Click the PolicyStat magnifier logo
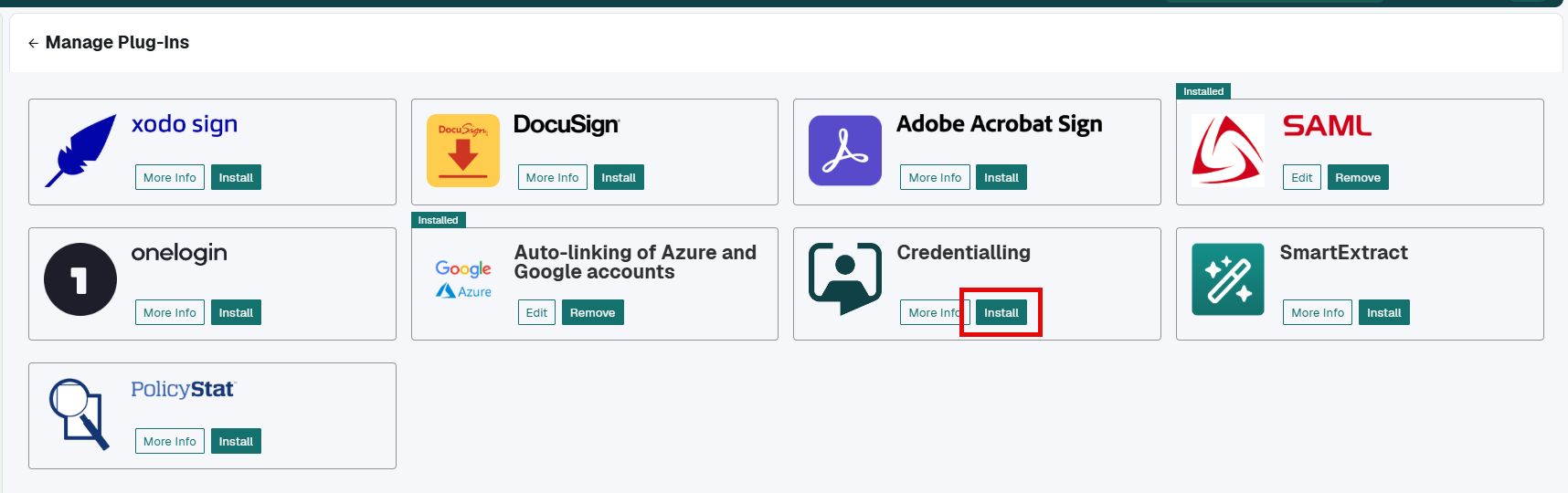1568x493 pixels. 80,414
